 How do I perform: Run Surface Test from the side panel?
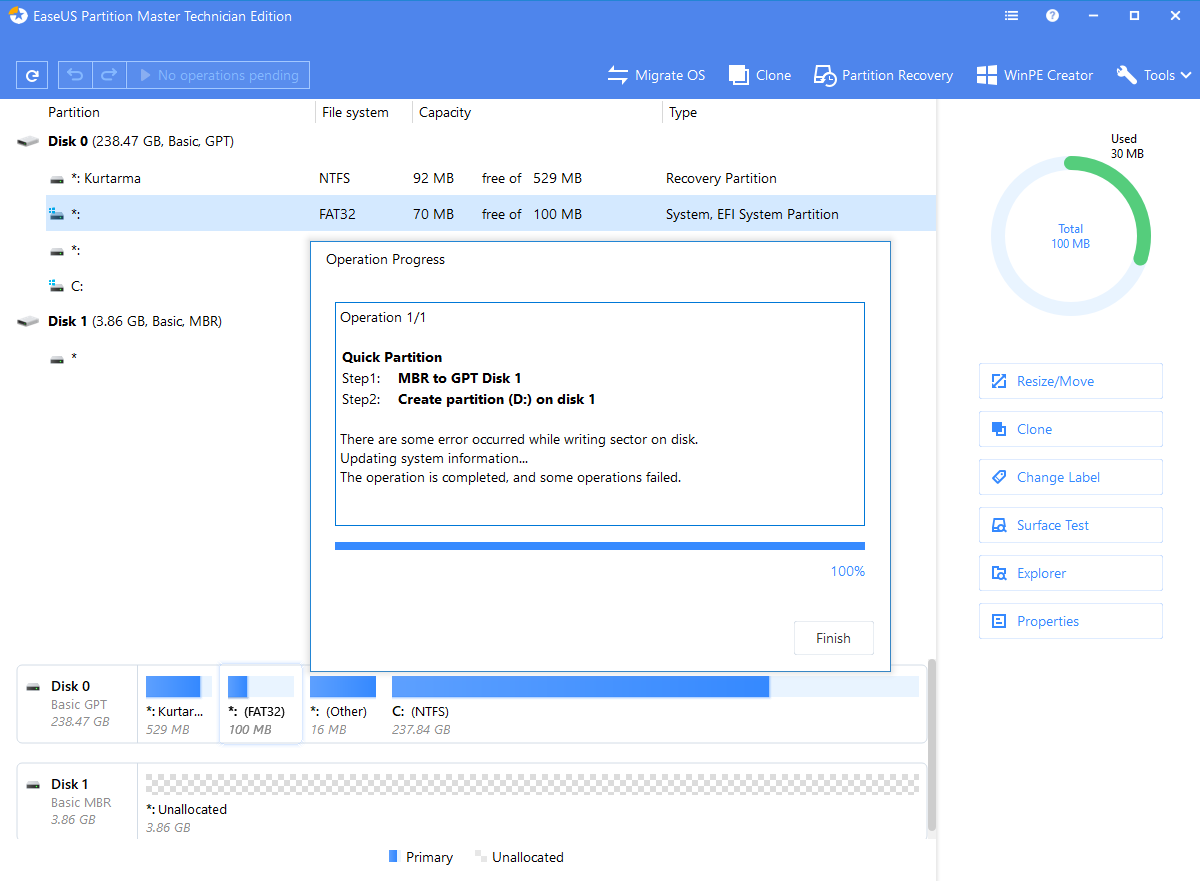coord(1070,525)
